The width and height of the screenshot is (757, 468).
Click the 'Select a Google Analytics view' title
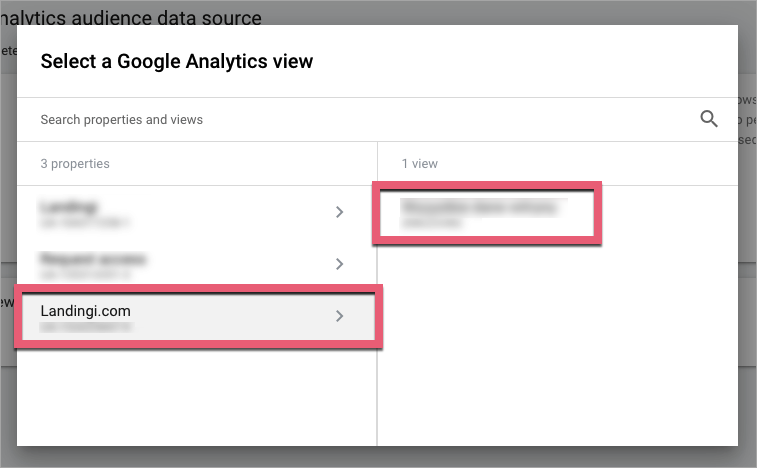pos(176,62)
